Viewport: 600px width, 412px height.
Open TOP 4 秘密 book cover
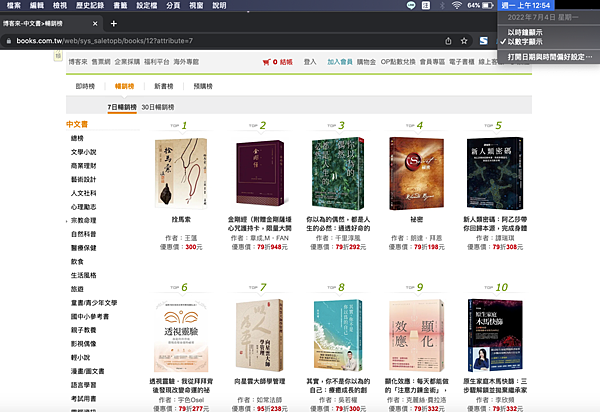pyautogui.click(x=416, y=173)
